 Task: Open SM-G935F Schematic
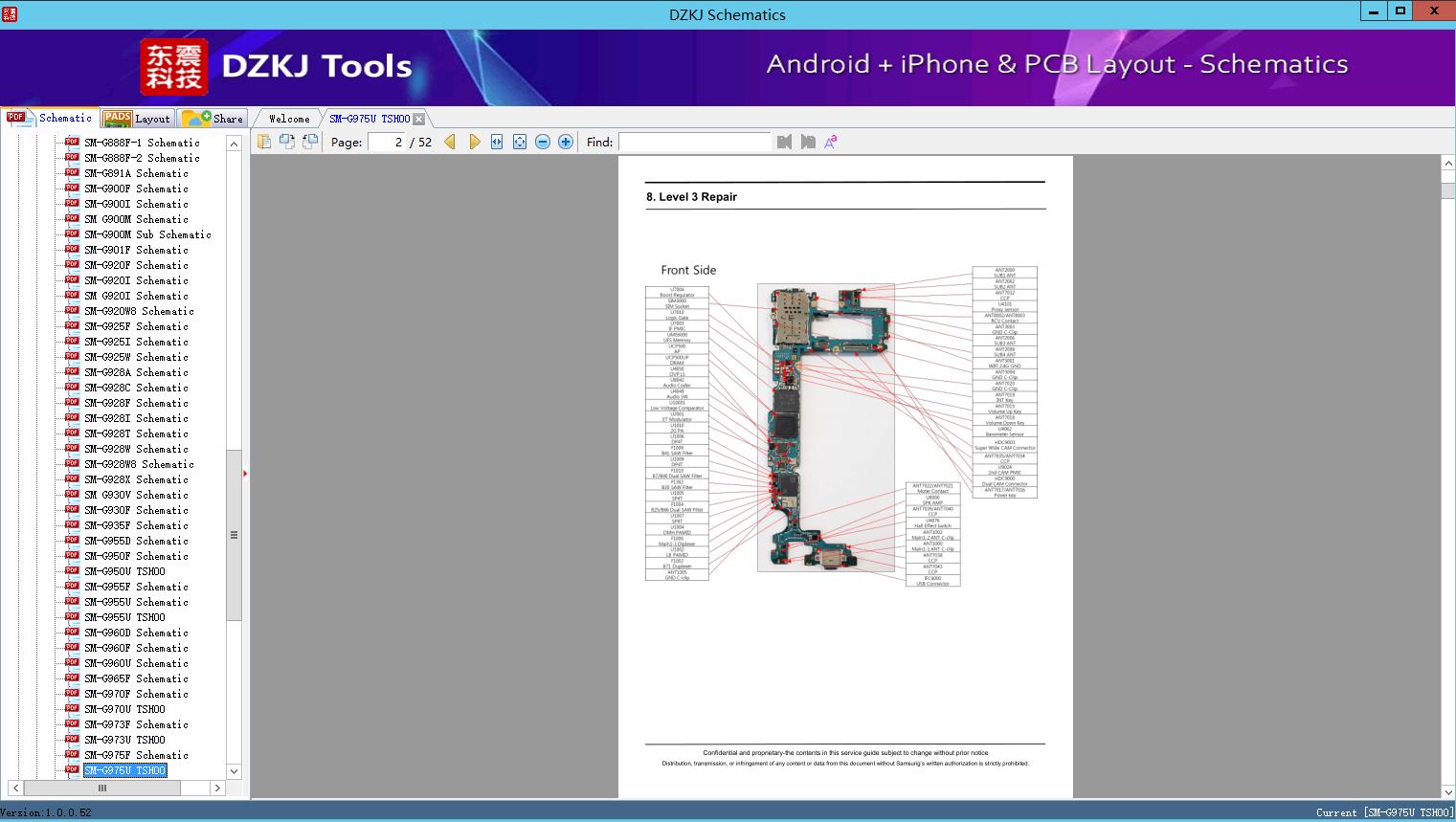point(136,525)
